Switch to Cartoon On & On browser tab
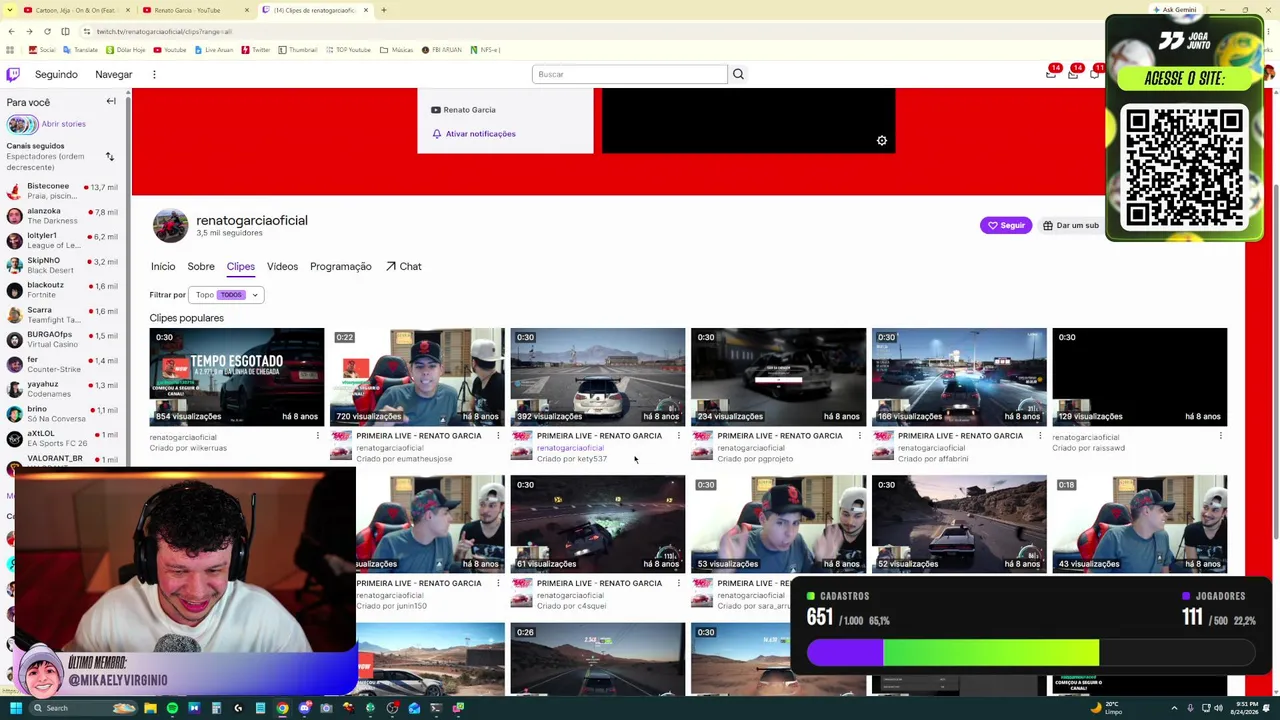1280x720 pixels. [75, 10]
